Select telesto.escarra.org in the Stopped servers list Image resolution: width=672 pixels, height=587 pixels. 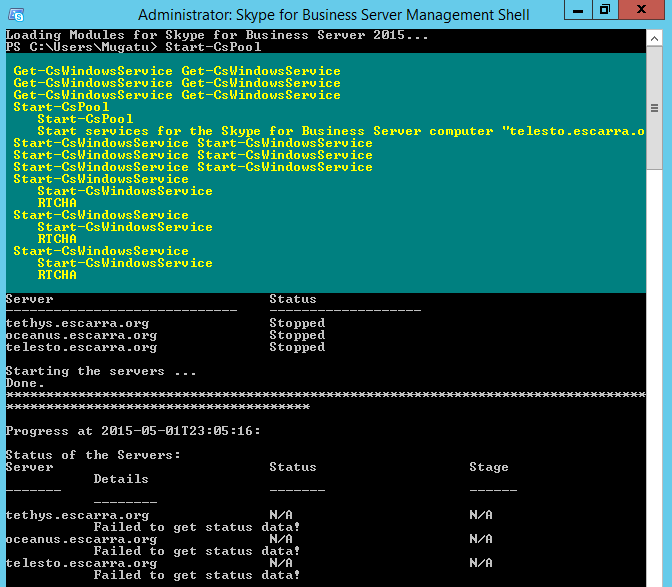[81, 347]
